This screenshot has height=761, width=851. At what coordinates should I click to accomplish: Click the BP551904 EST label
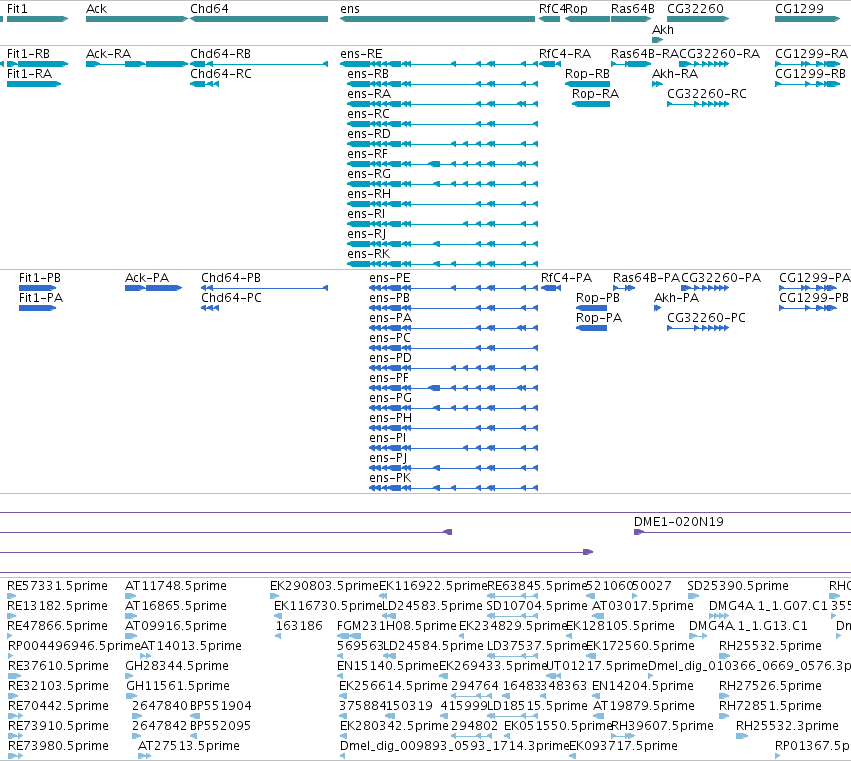221,706
